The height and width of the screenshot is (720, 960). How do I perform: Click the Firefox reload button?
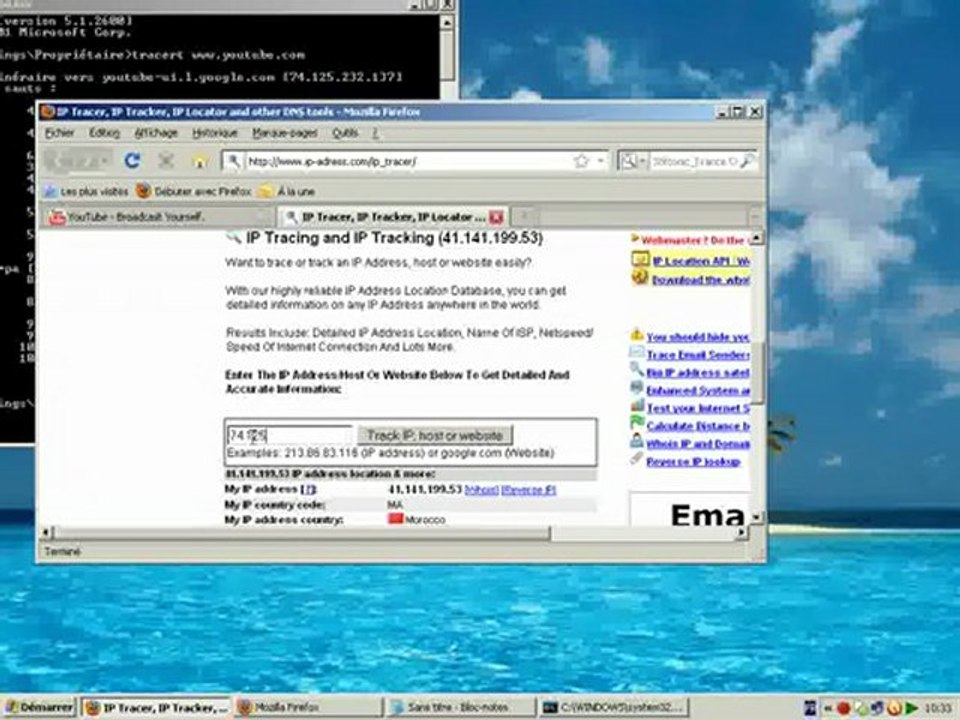pyautogui.click(x=132, y=161)
